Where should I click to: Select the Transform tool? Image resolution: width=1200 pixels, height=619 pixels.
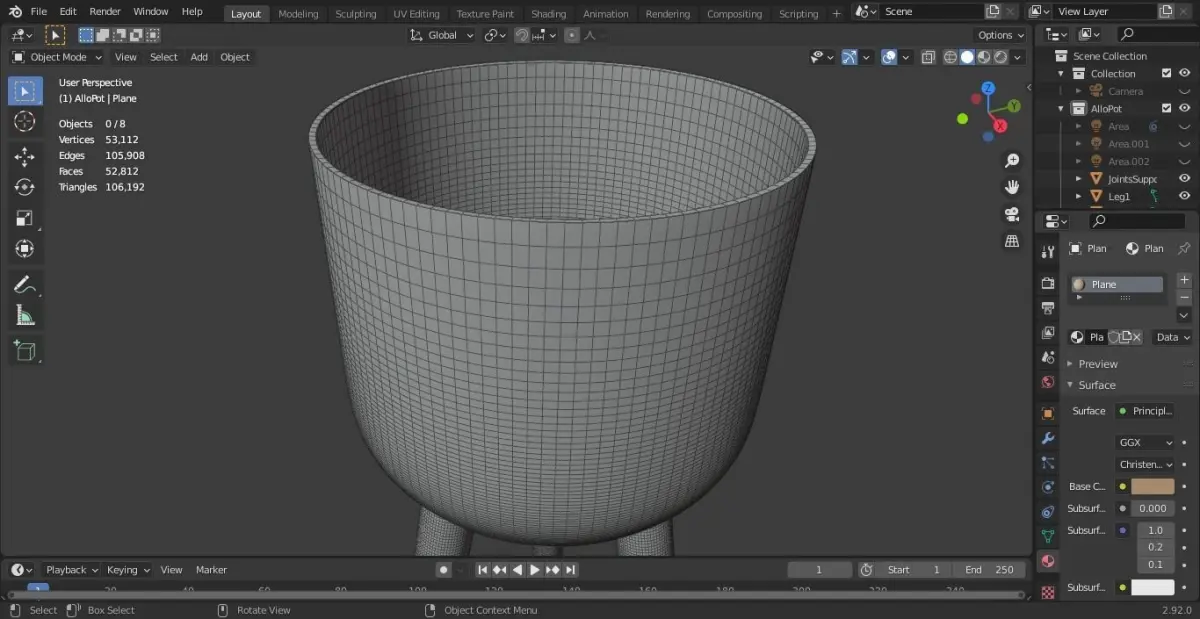click(26, 249)
